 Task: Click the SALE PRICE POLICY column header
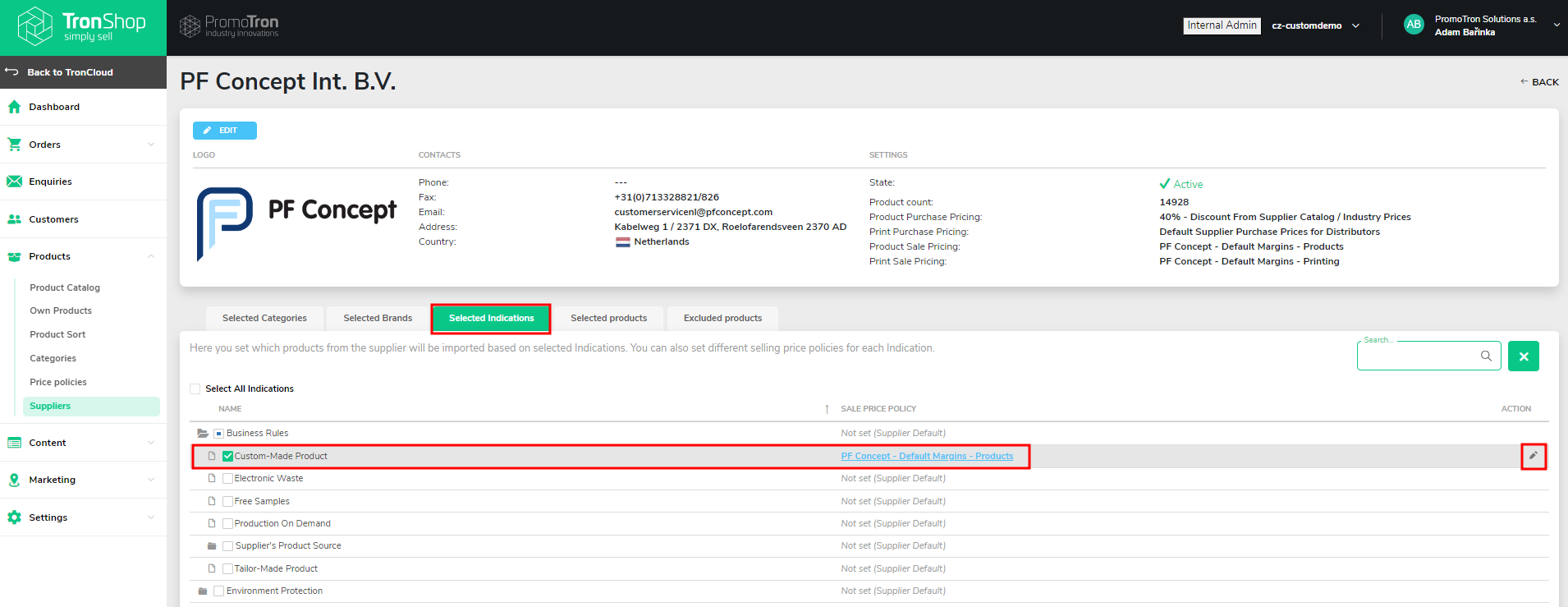[878, 409]
